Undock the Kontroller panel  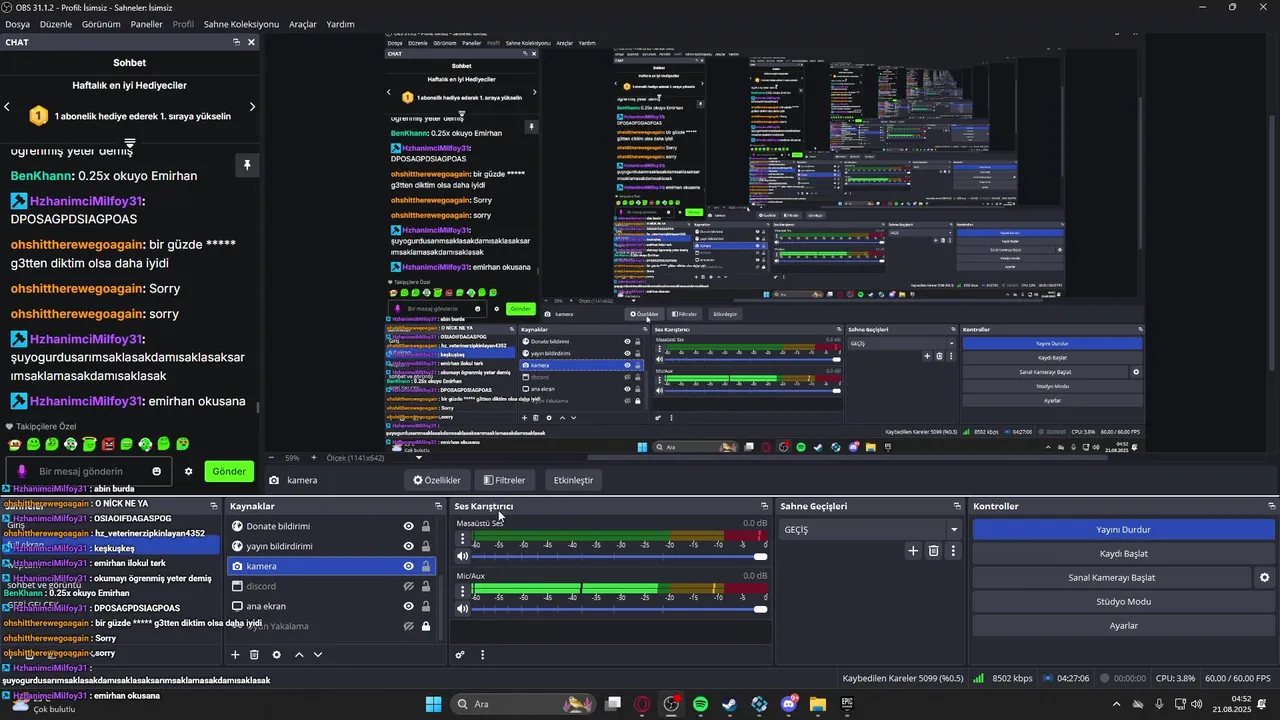pyautogui.click(x=1272, y=506)
